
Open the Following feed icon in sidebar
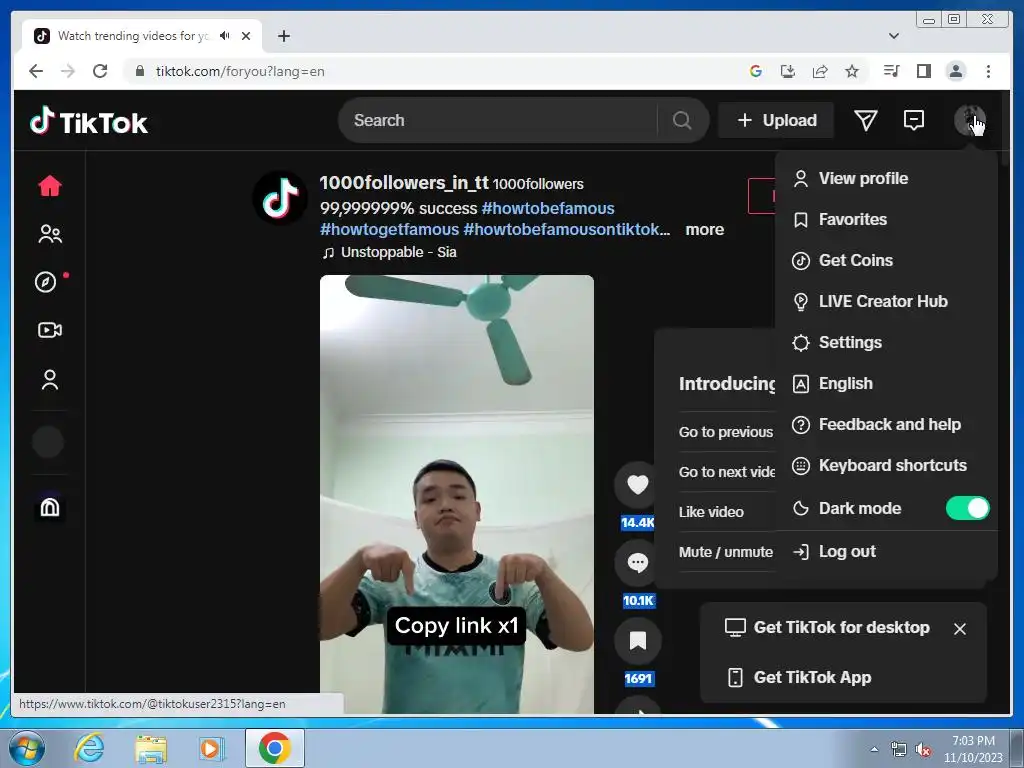50,234
